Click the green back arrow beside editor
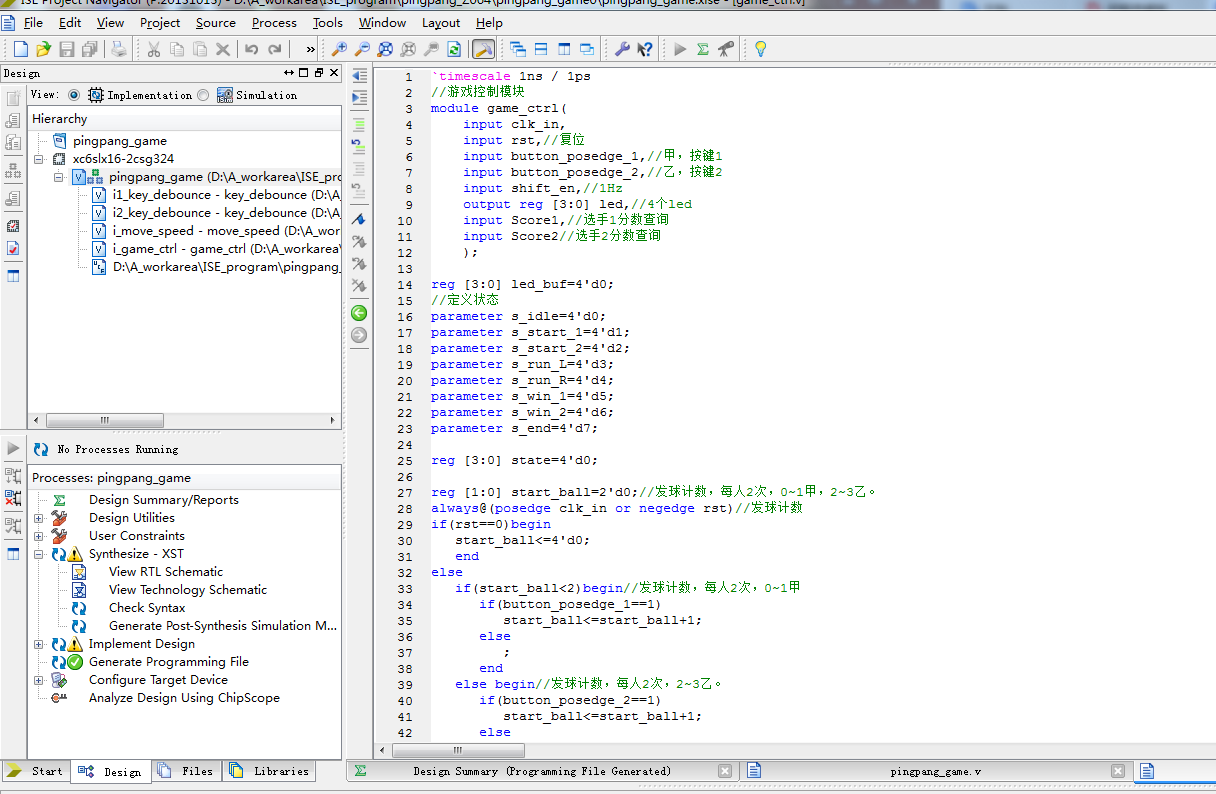The height and width of the screenshot is (794, 1216). (x=359, y=313)
